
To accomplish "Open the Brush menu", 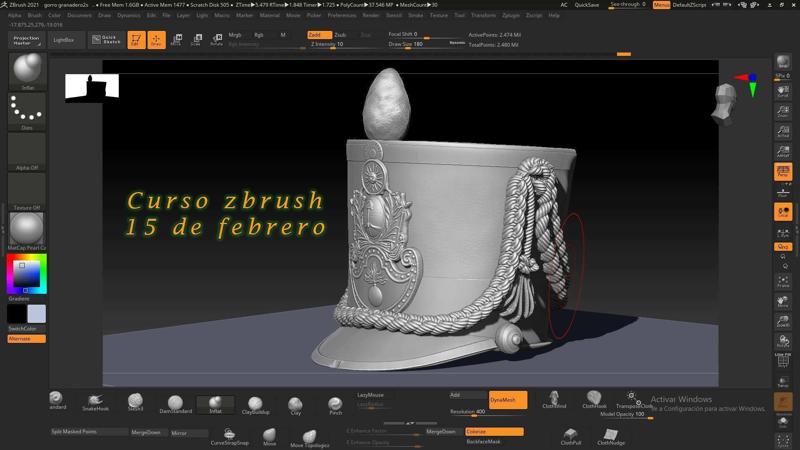I will coord(35,15).
